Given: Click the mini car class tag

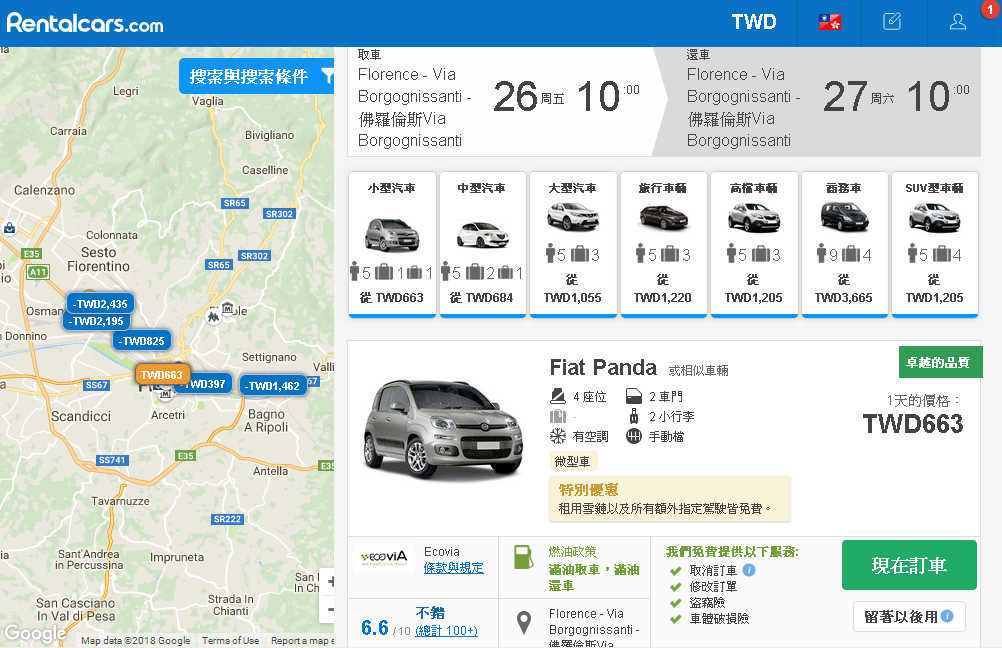Looking at the screenshot, I should [573, 461].
